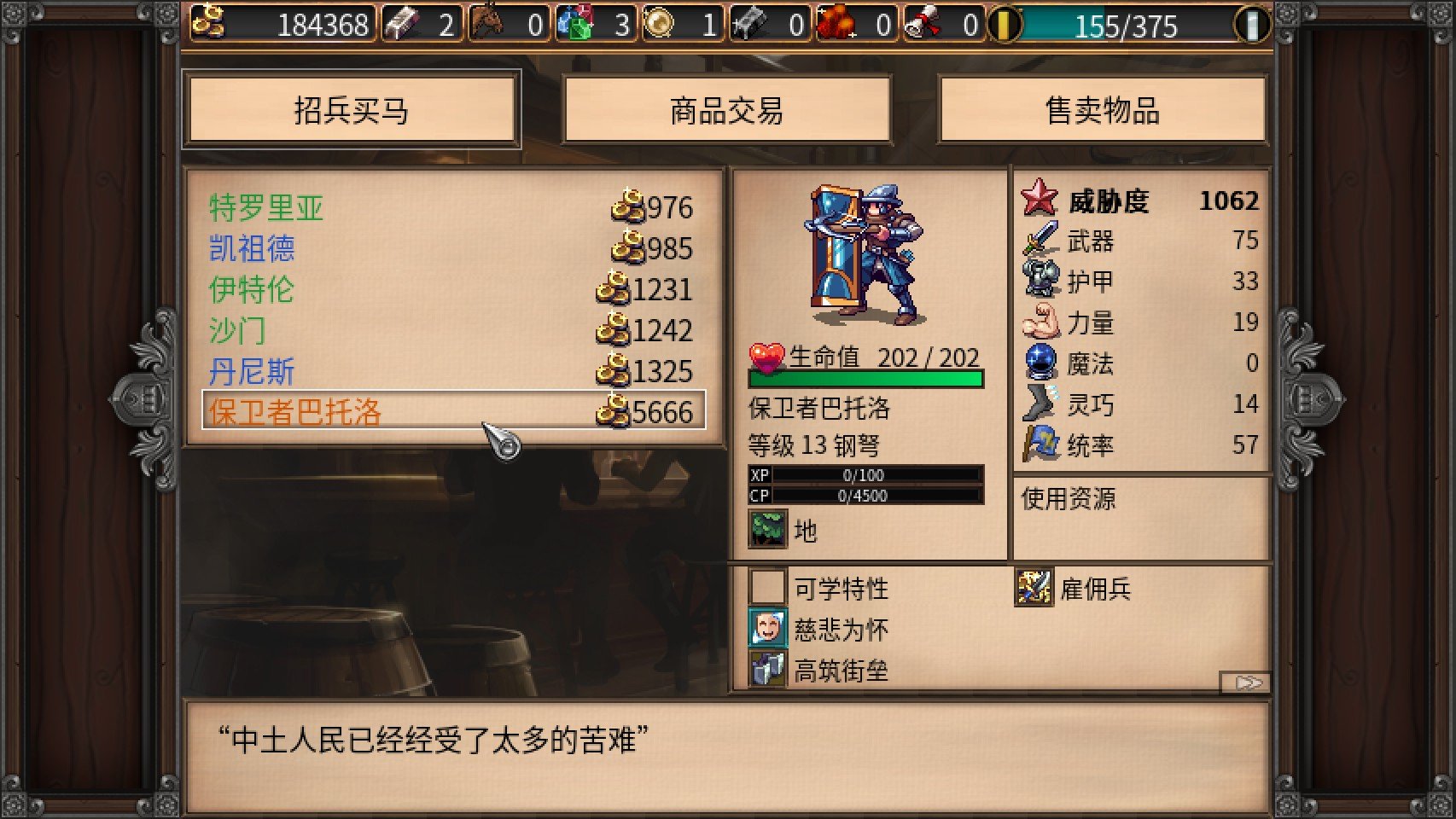The image size is (1456, 819).
Task: Click the next page arrows in traits panel
Action: pos(1246,682)
